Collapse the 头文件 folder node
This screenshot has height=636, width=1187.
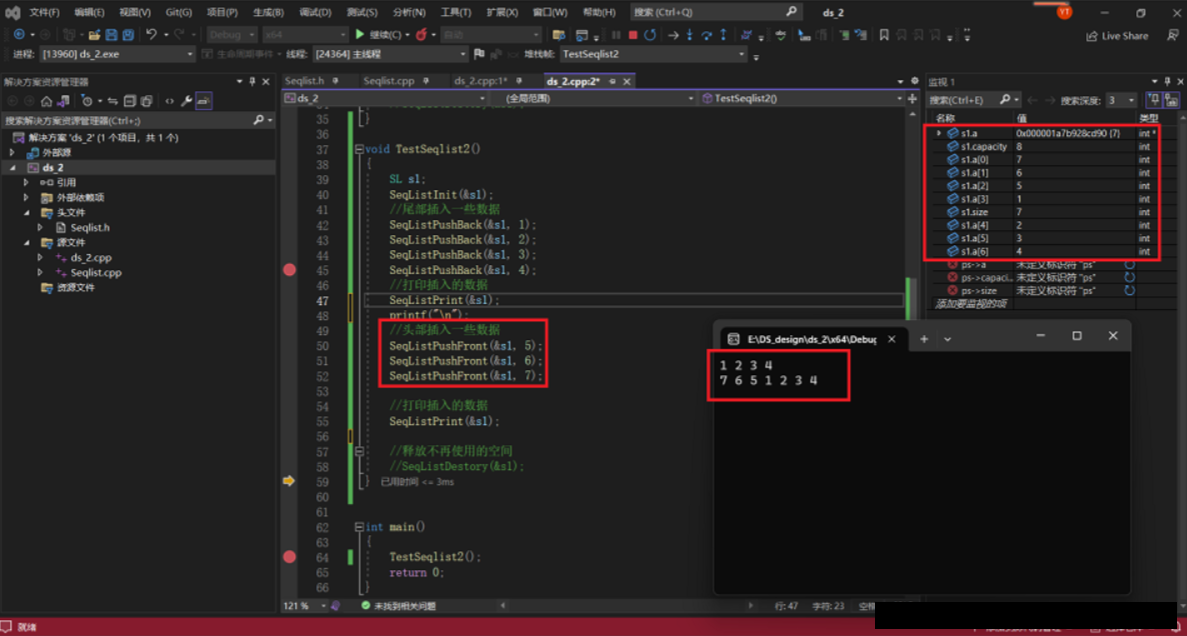[x=27, y=213]
